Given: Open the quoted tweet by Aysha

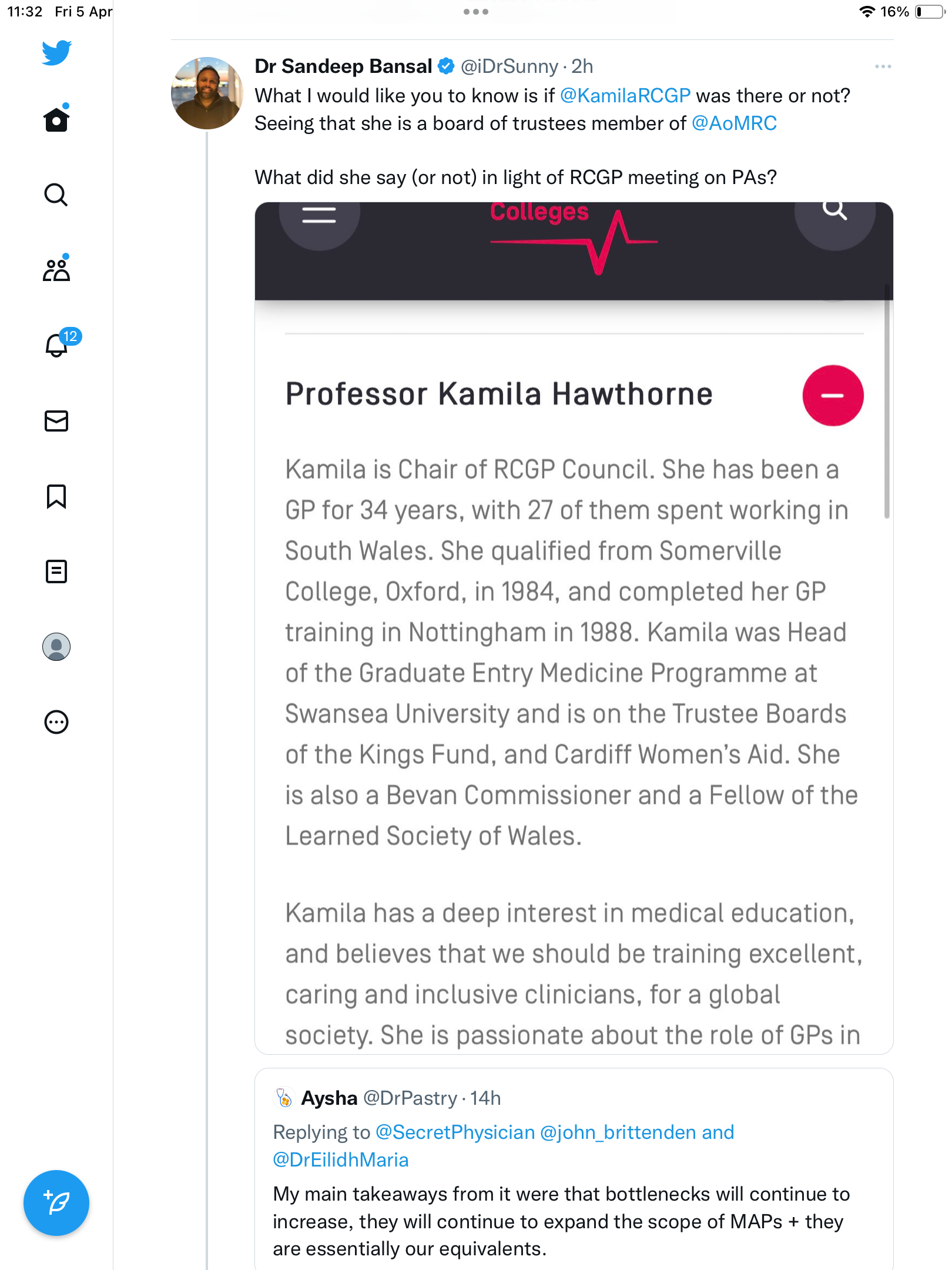Looking at the screenshot, I should click(574, 1170).
